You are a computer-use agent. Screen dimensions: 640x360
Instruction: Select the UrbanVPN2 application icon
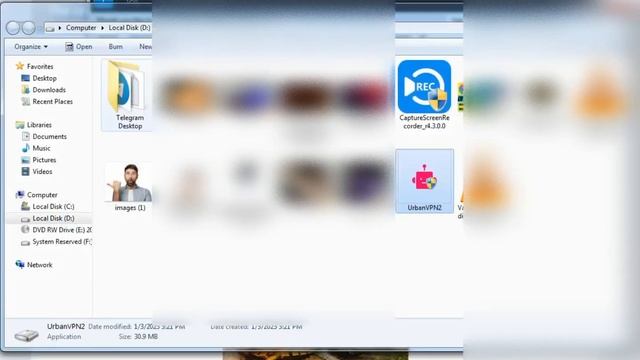(x=424, y=181)
